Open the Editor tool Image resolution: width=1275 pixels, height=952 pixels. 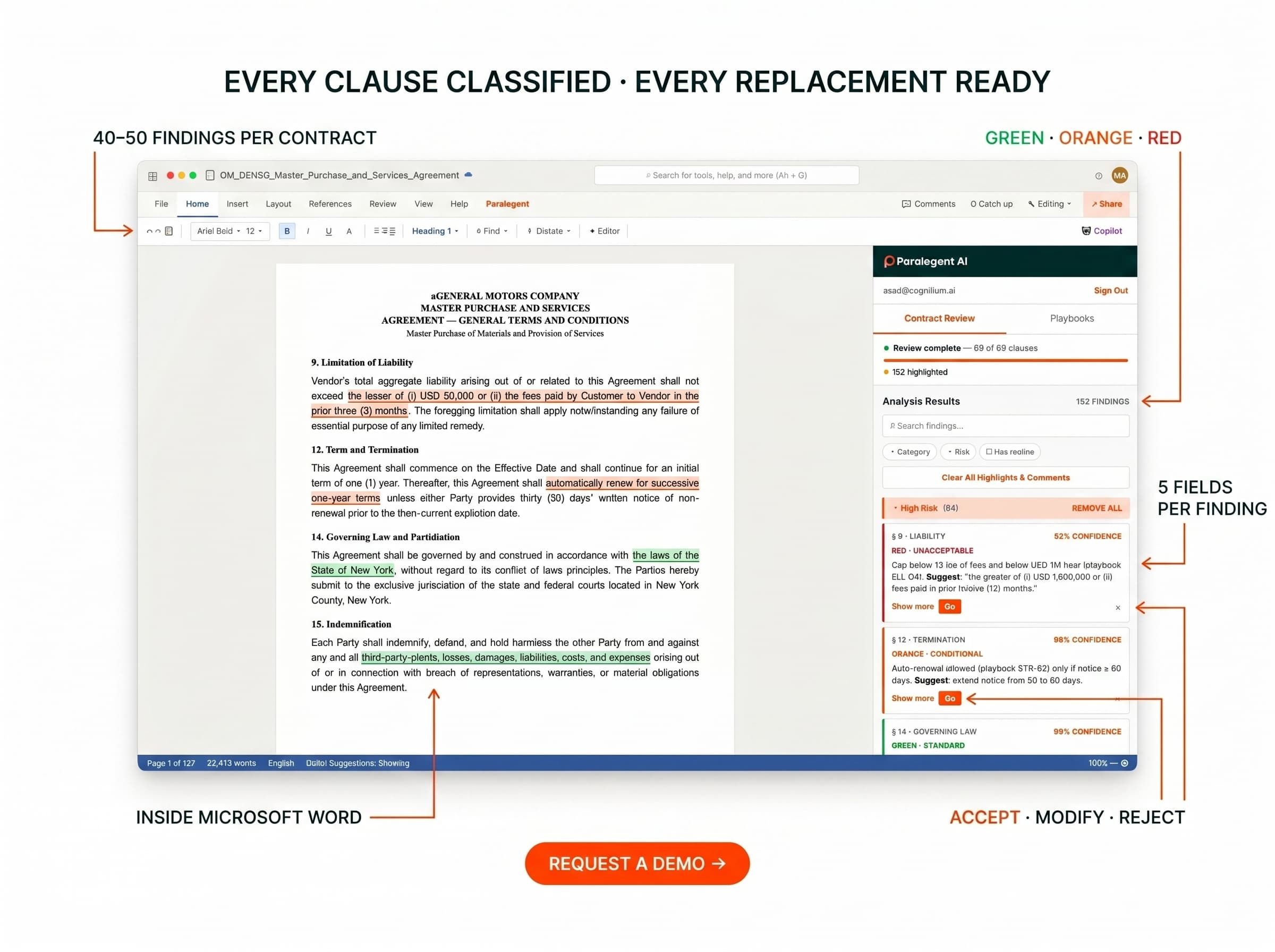click(605, 231)
